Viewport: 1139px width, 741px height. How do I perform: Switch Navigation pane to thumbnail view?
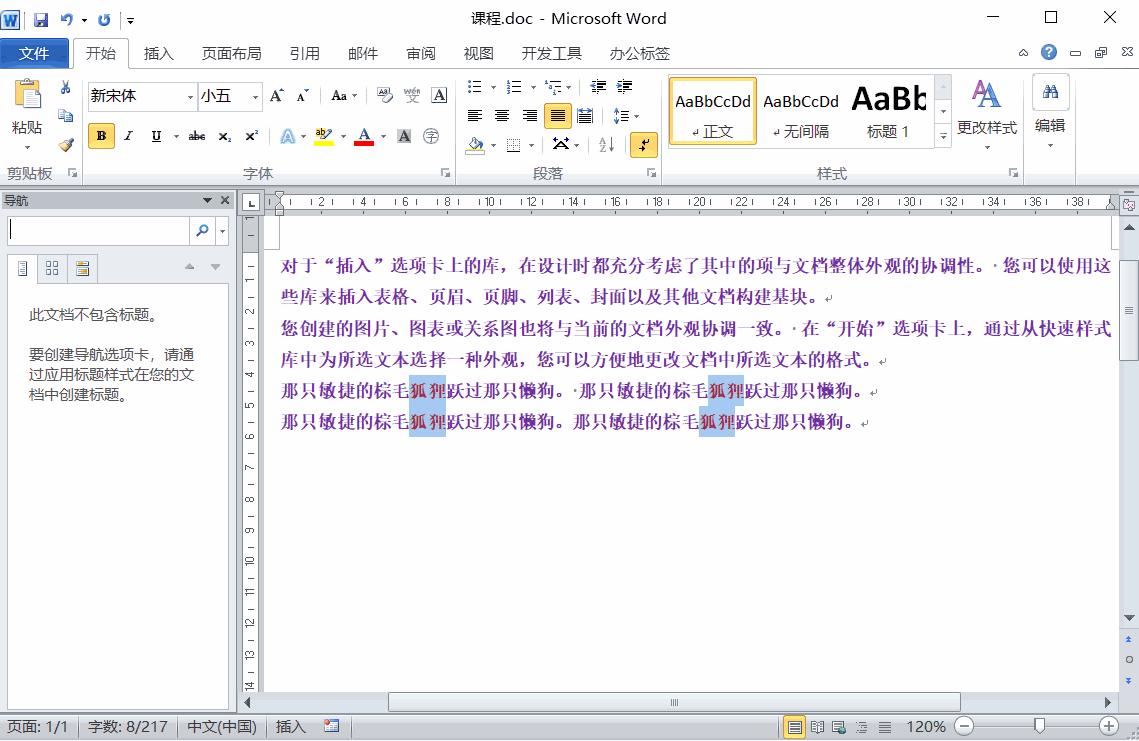point(51,267)
